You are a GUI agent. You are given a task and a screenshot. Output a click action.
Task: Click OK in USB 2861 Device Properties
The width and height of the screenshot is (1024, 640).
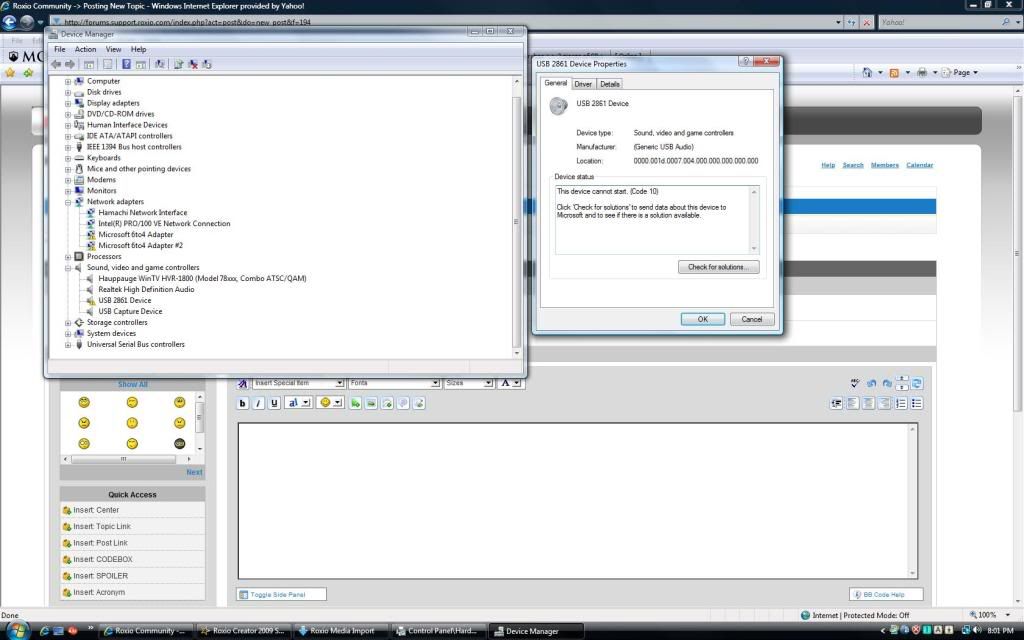coord(703,319)
